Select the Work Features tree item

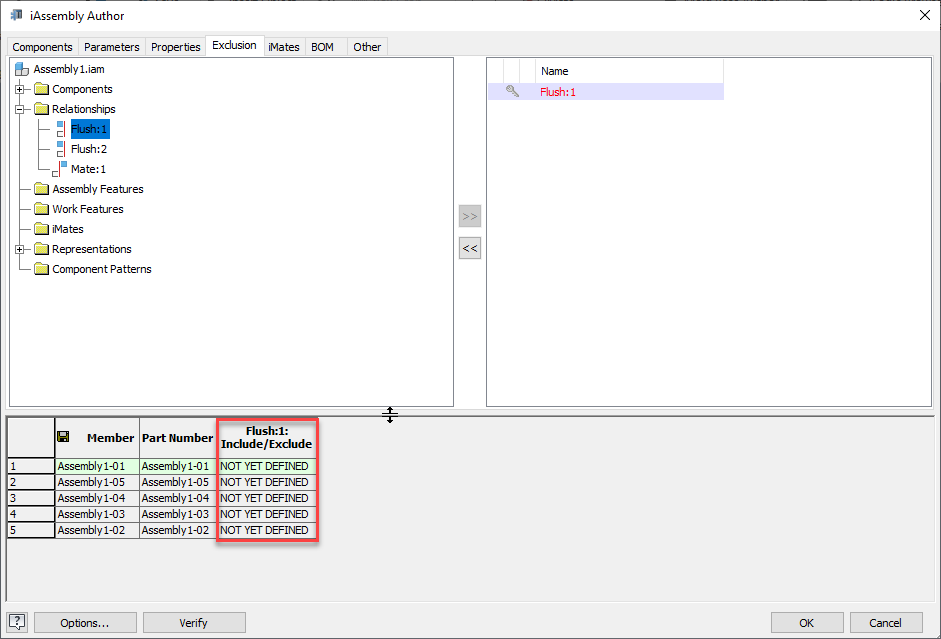[88, 209]
